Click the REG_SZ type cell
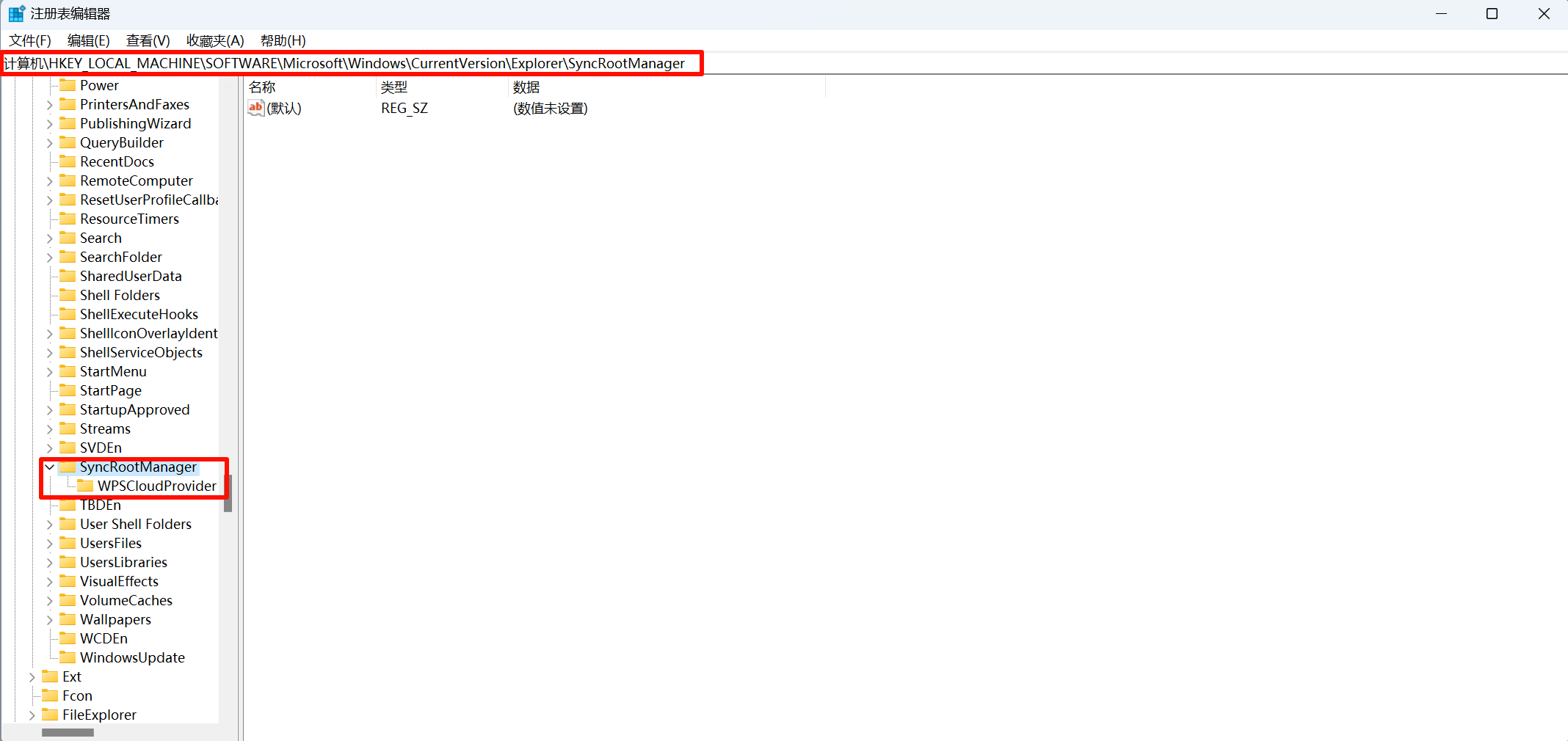 coord(404,108)
